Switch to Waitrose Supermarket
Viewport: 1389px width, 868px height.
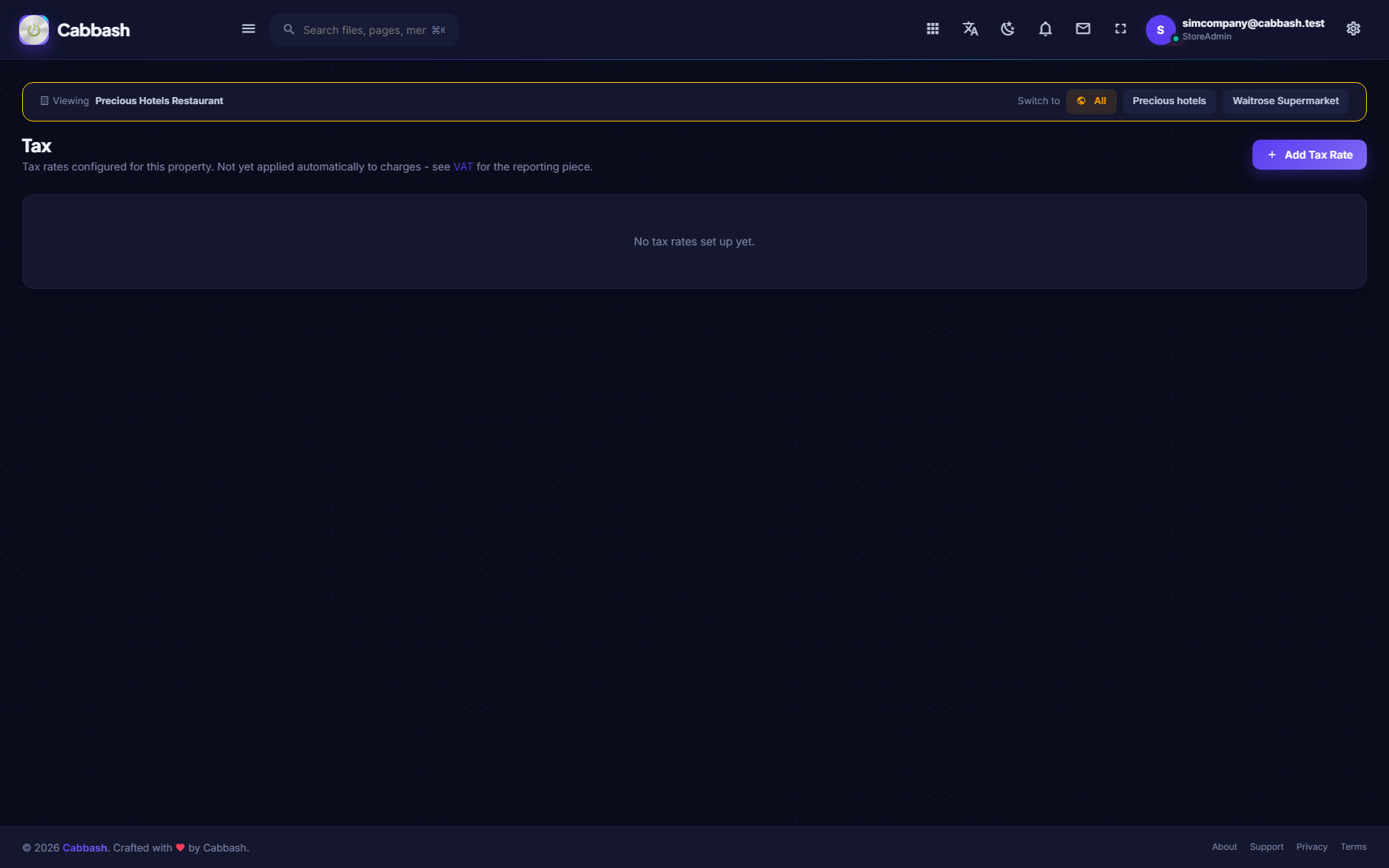pos(1286,101)
